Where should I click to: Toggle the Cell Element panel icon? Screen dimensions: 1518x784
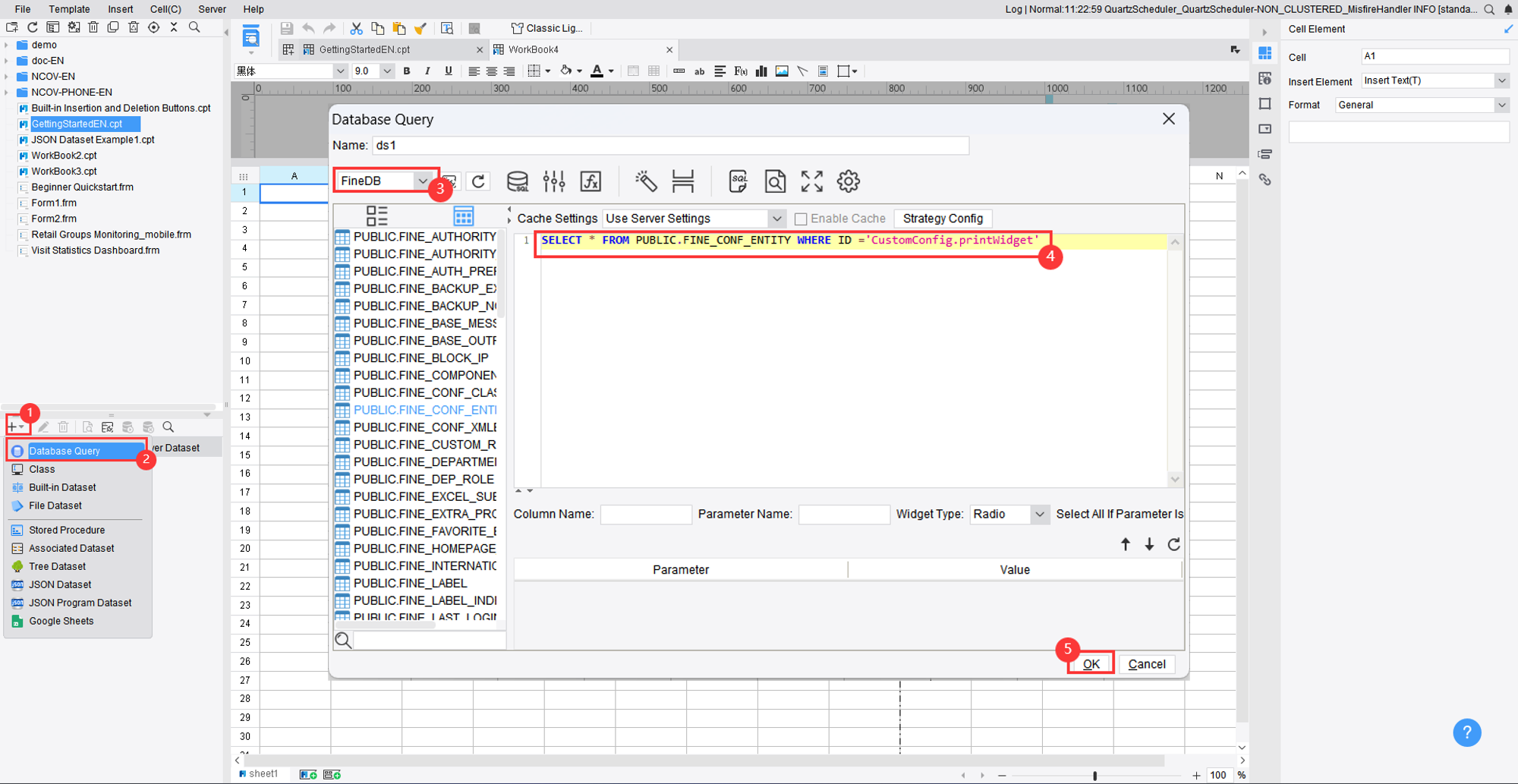coord(1265,52)
